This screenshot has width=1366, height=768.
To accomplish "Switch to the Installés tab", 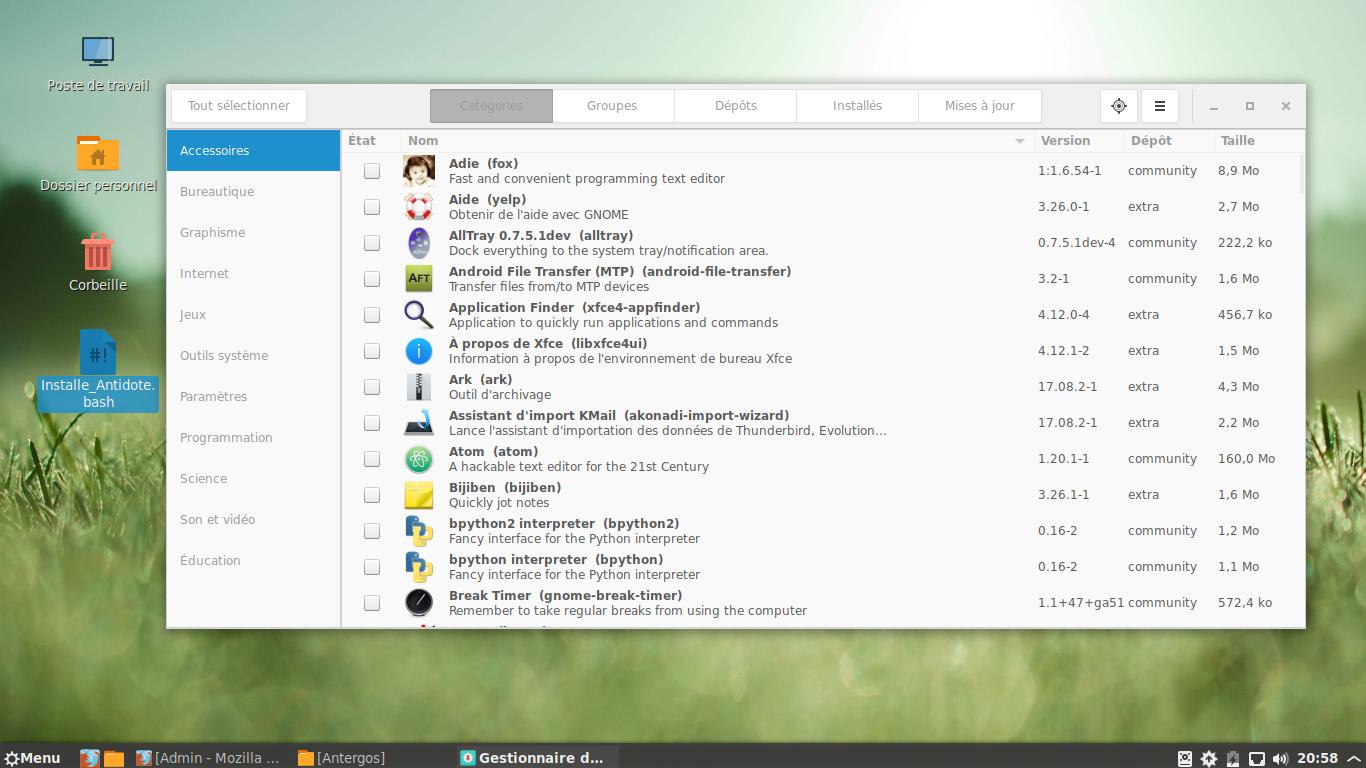I will pos(857,106).
